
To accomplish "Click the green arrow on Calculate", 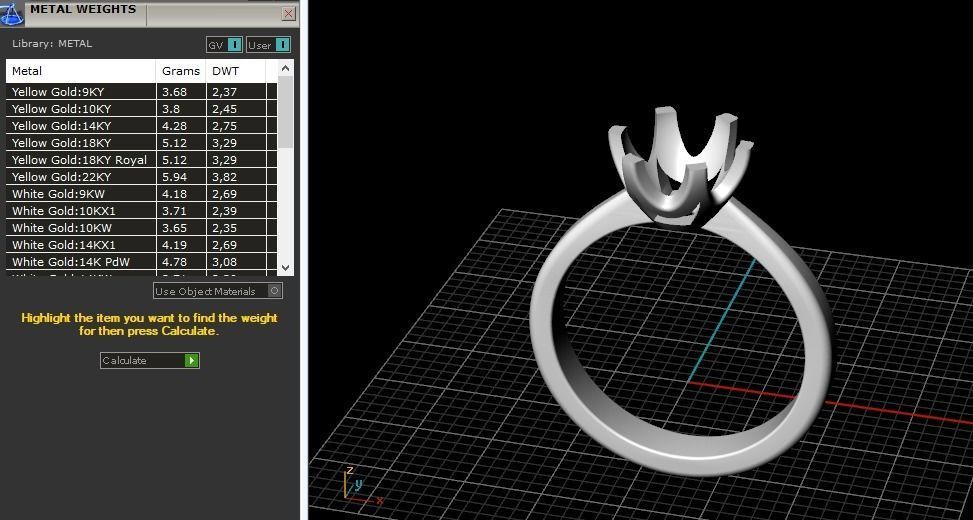I will (192, 361).
